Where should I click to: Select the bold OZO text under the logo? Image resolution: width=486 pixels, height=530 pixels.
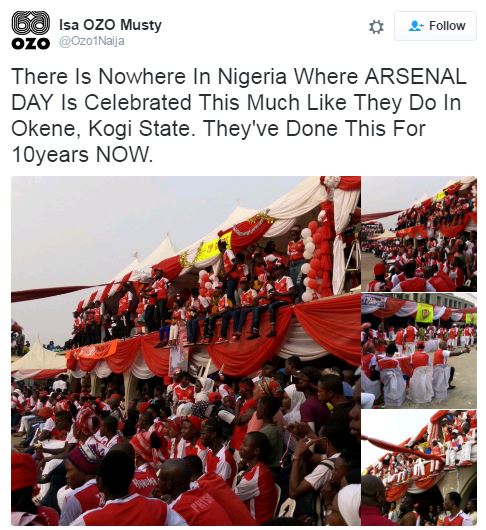coord(31,44)
